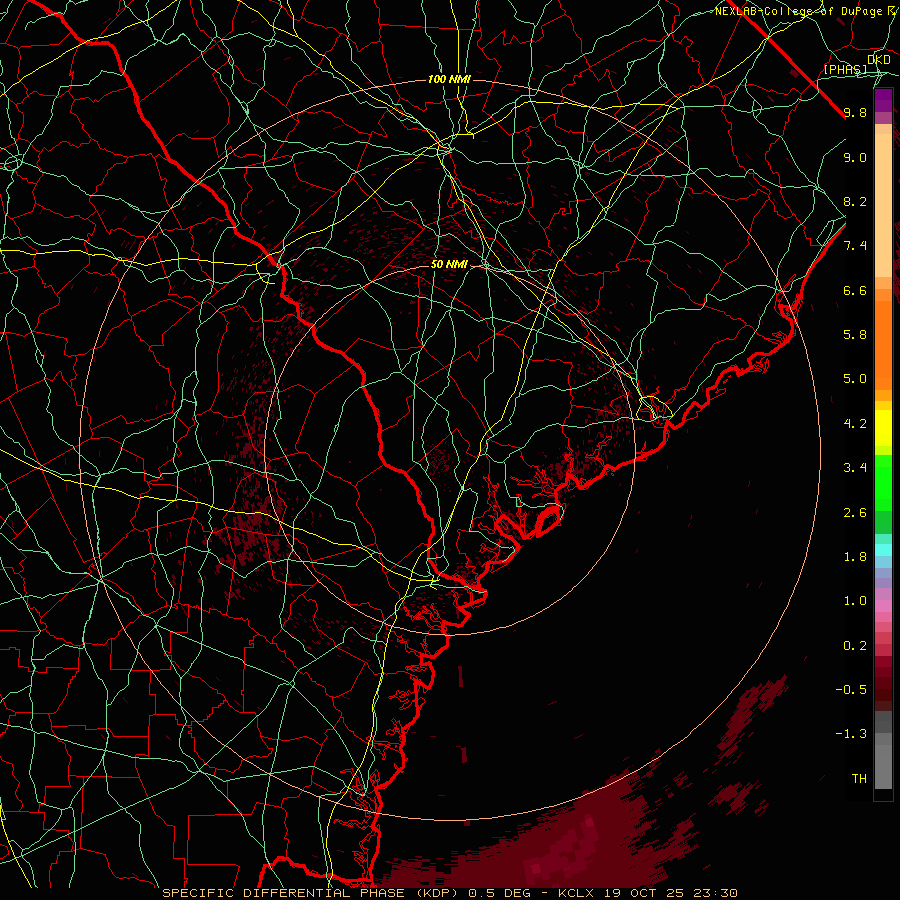Select the large peach segment of color bar

(x=883, y=206)
